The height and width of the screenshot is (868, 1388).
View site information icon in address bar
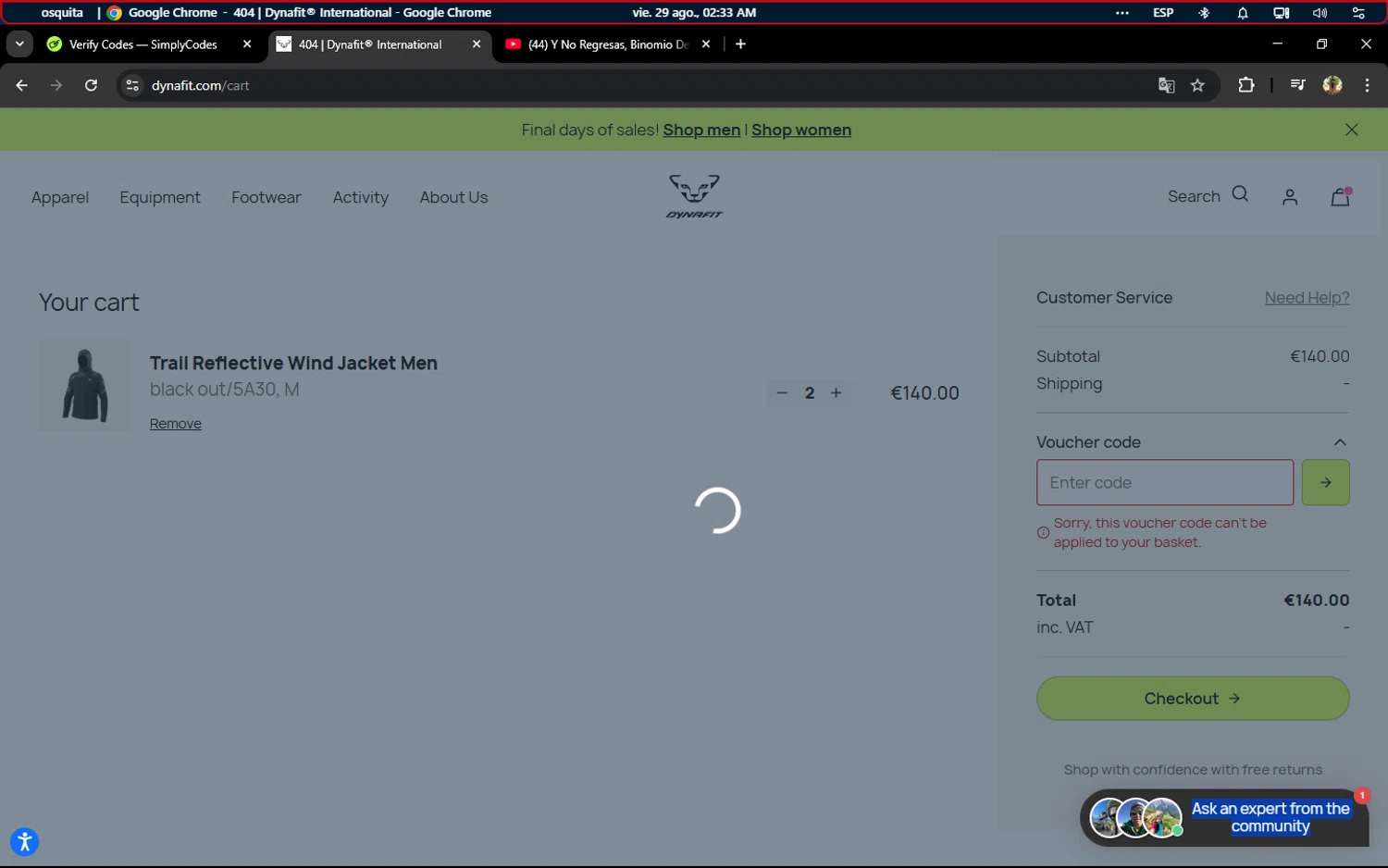(132, 85)
